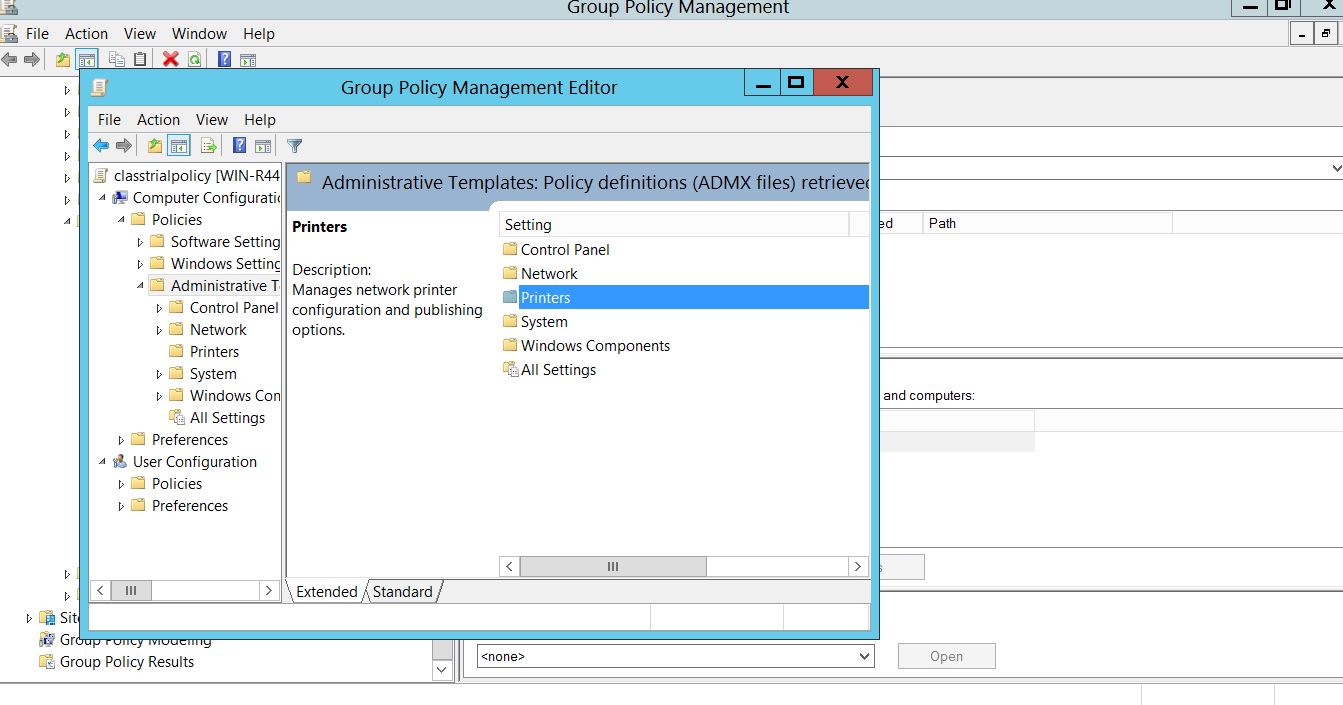Viewport: 1343px width, 705px height.
Task: Click the Filter funnel icon in Editor toolbar
Action: tap(294, 146)
